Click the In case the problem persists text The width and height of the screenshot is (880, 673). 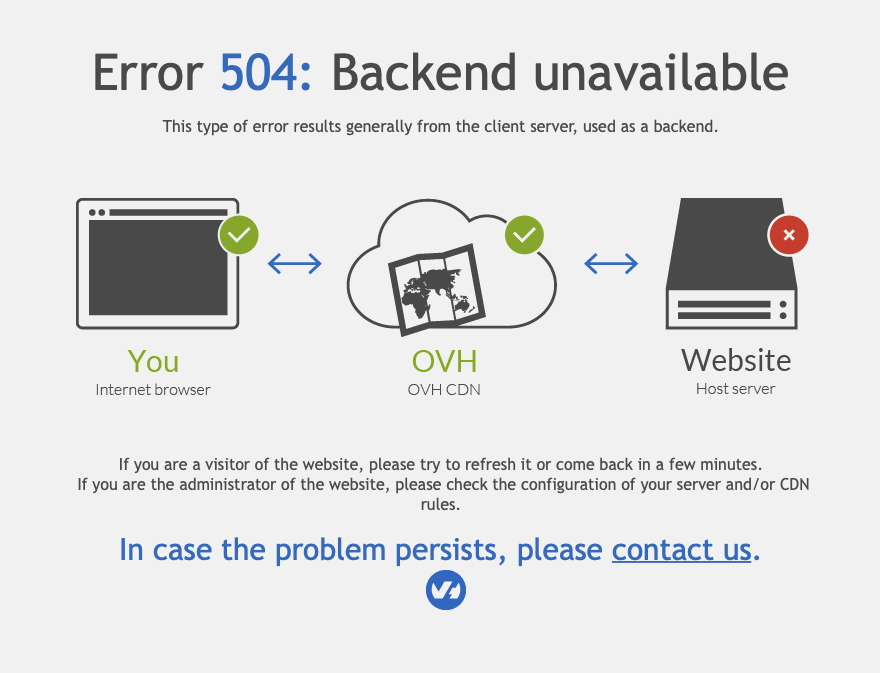coord(308,549)
